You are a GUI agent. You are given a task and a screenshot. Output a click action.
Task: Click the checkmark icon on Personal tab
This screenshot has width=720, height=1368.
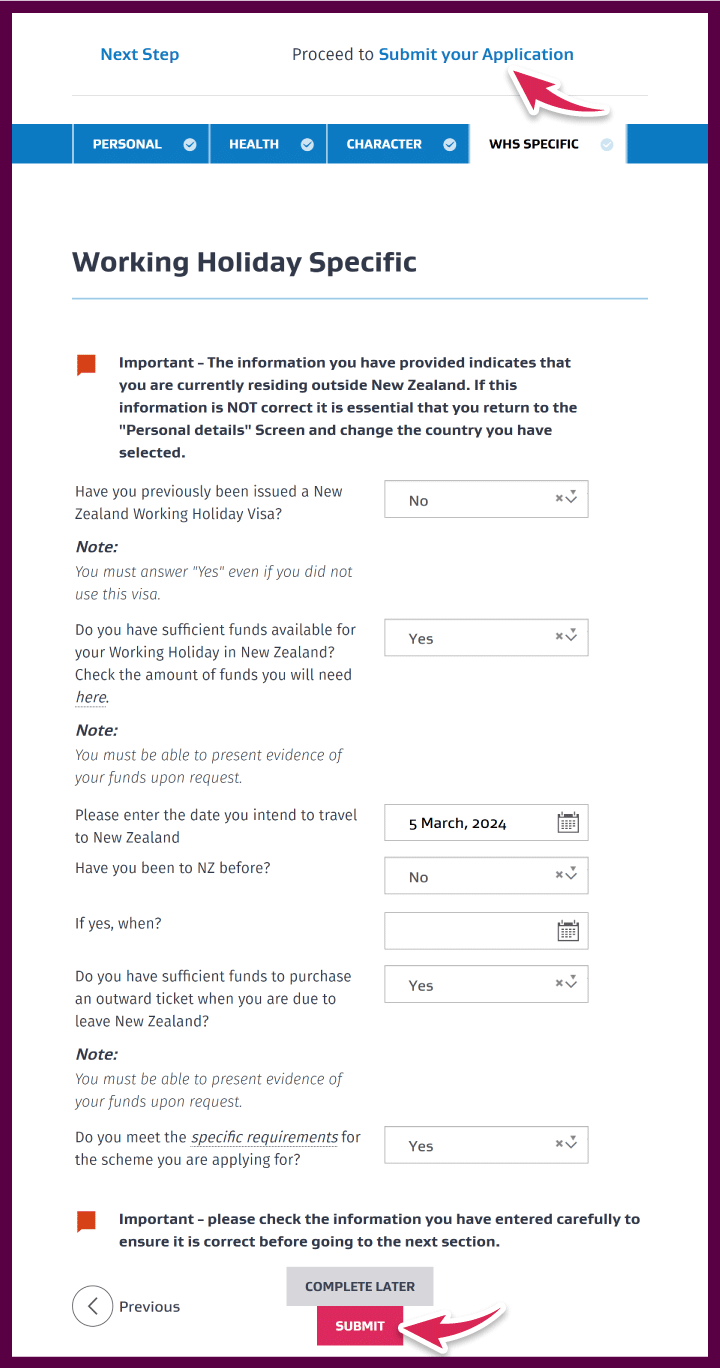pyautogui.click(x=190, y=144)
